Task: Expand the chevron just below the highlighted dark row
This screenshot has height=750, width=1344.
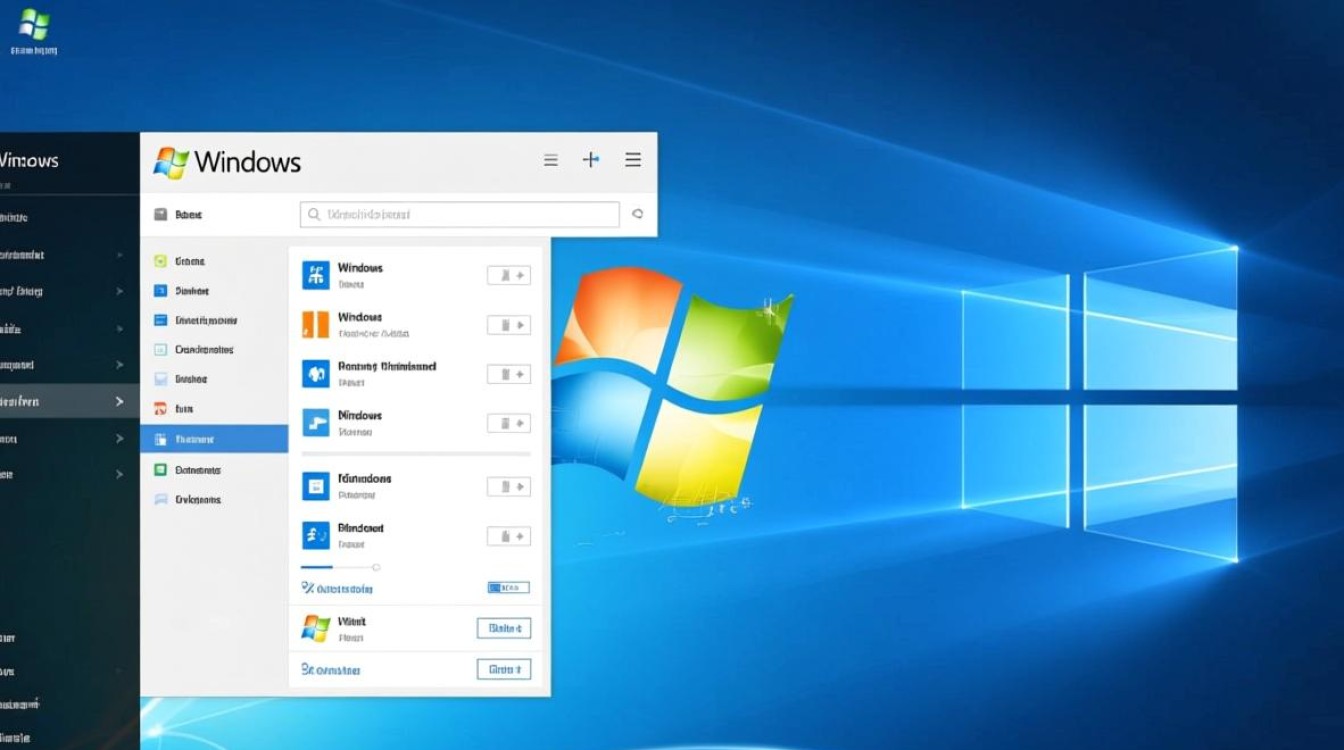Action: tap(119, 438)
